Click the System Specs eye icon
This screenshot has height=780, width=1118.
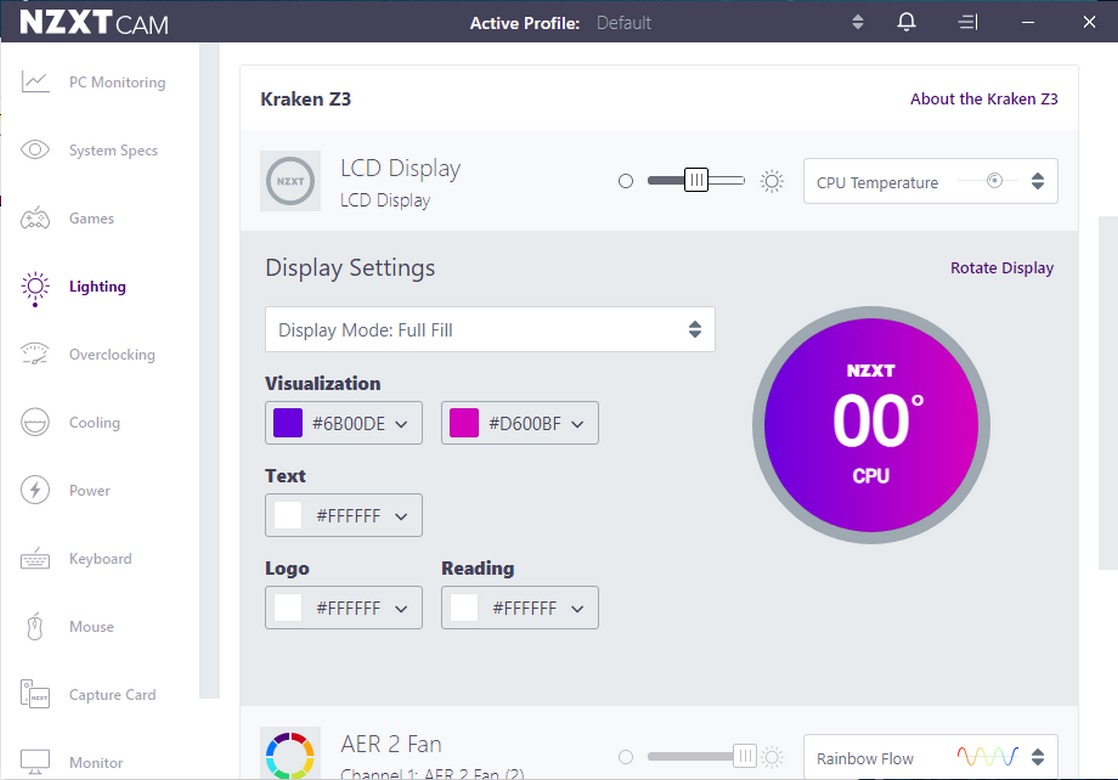(x=35, y=150)
